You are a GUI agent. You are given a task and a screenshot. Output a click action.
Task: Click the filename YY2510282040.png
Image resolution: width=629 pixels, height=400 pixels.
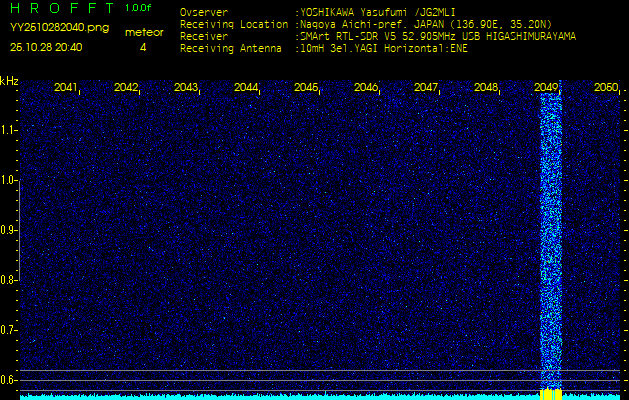coord(59,28)
